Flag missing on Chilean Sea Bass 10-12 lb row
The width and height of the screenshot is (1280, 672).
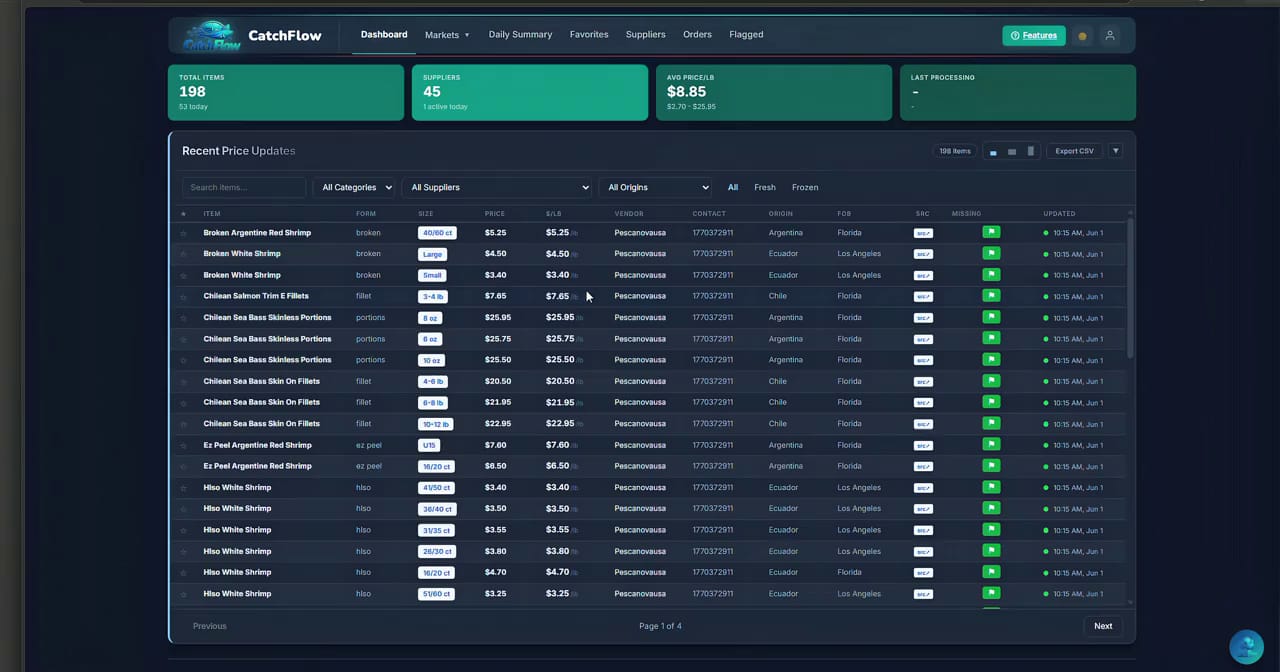tap(991, 423)
